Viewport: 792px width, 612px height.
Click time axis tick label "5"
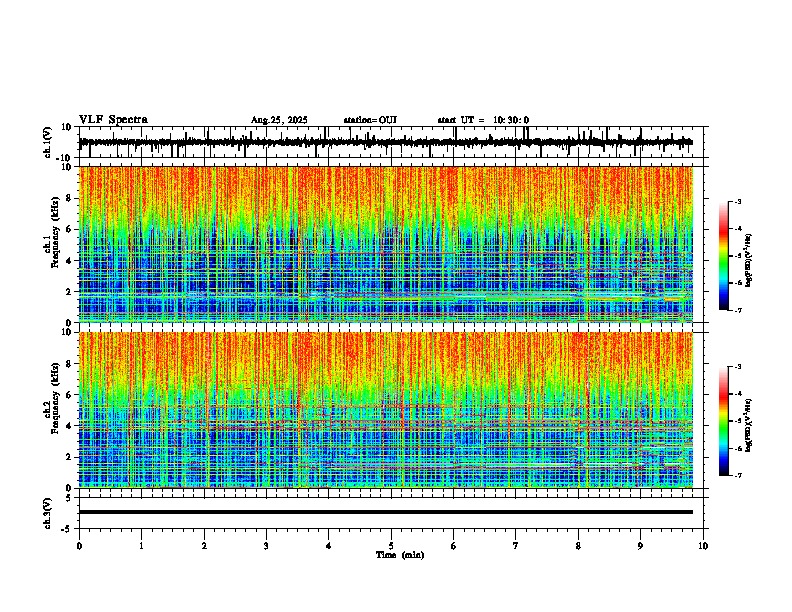coord(391,546)
